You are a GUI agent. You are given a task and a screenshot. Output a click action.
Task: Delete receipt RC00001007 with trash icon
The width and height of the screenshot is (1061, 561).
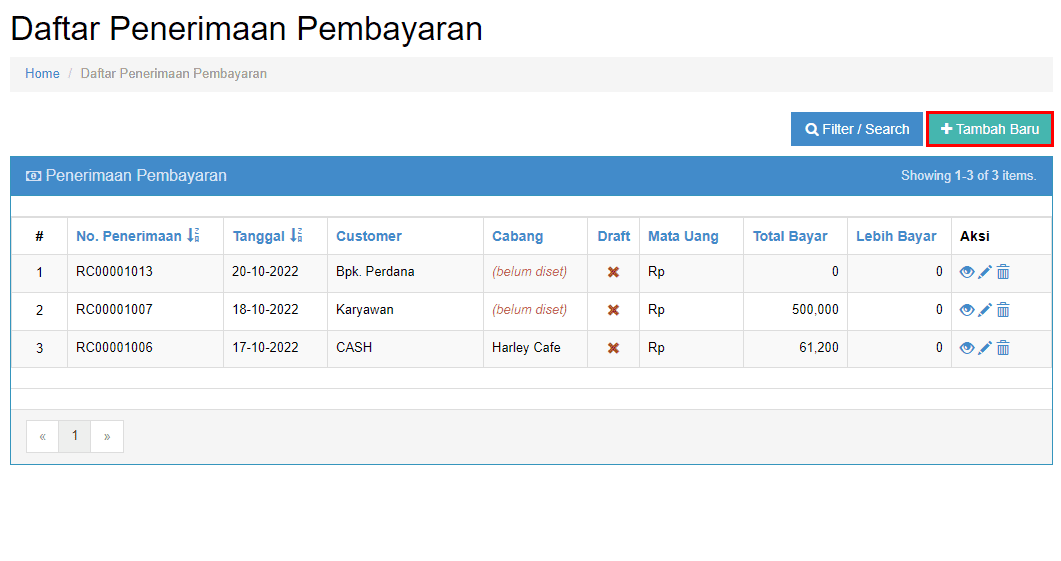point(1003,310)
